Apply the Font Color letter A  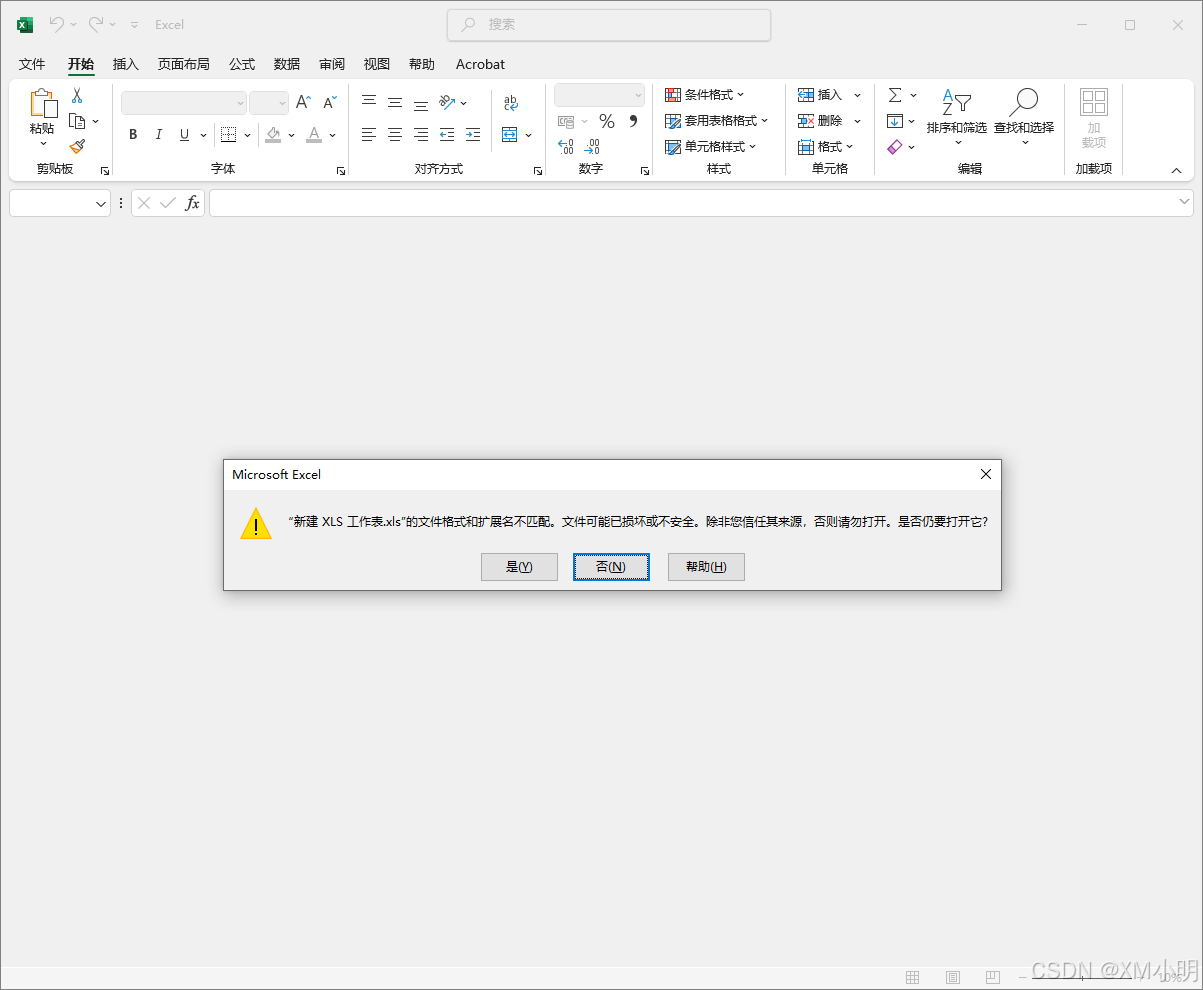point(314,134)
